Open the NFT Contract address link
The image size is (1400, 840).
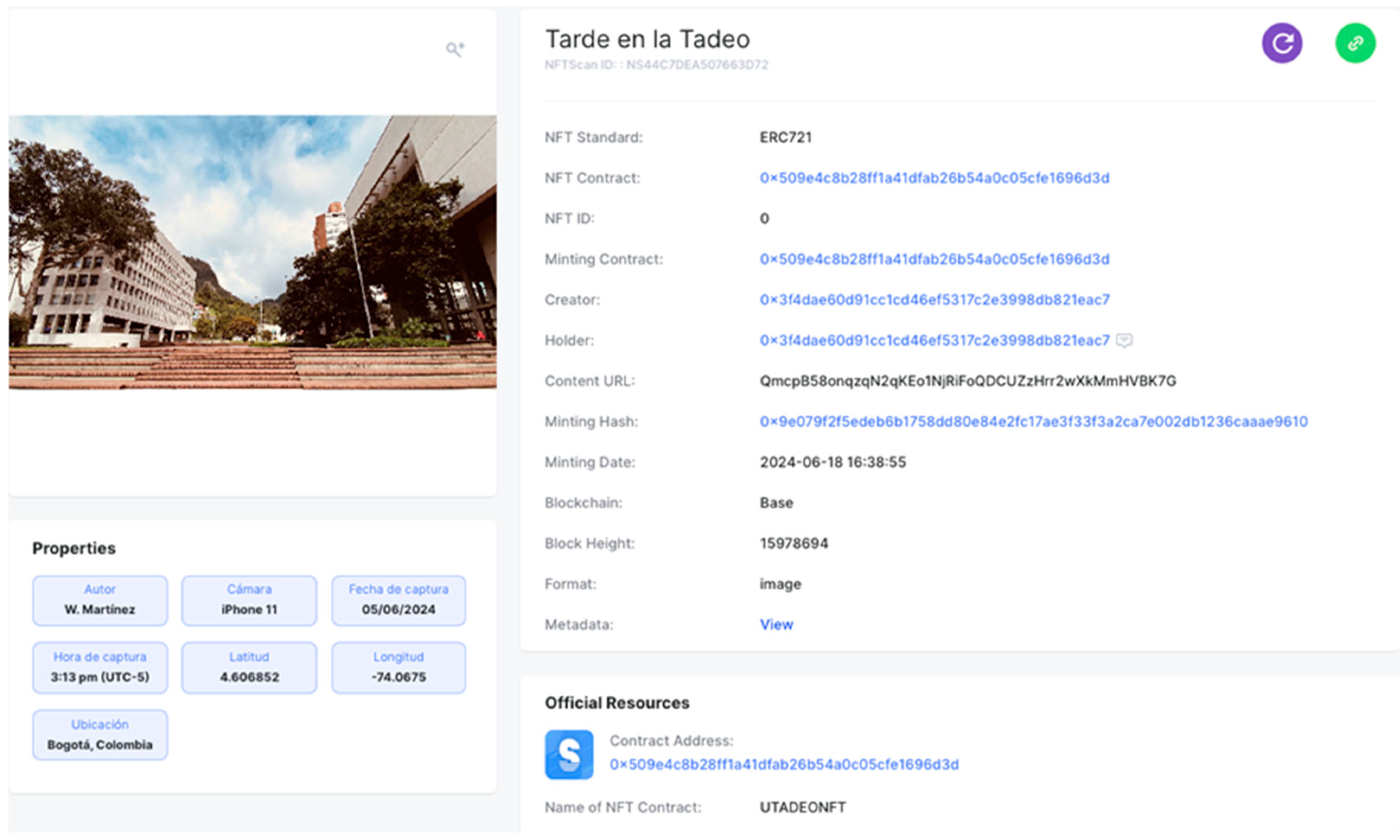coord(934,178)
